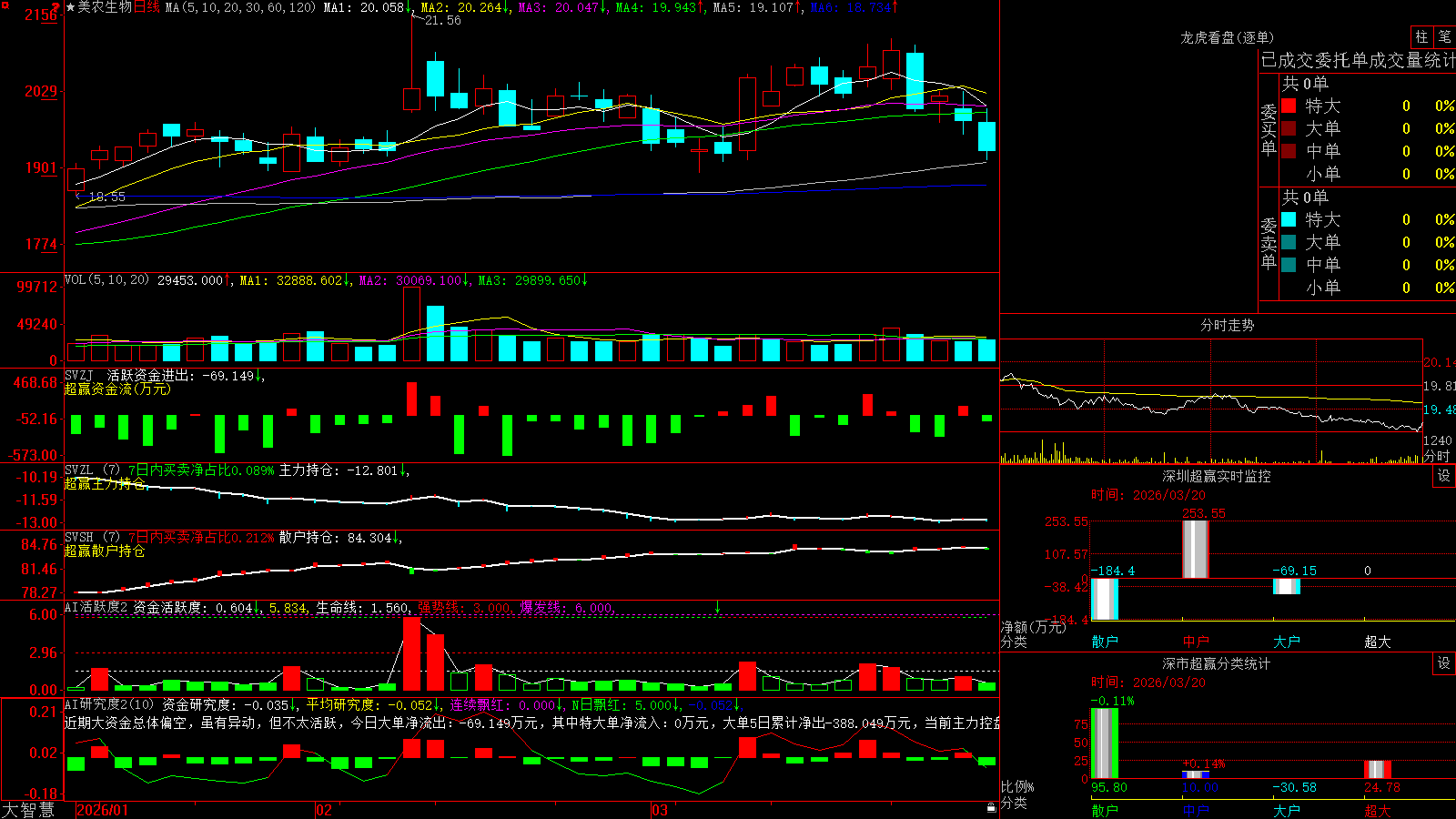Click the 日线 period label

[x=147, y=7]
